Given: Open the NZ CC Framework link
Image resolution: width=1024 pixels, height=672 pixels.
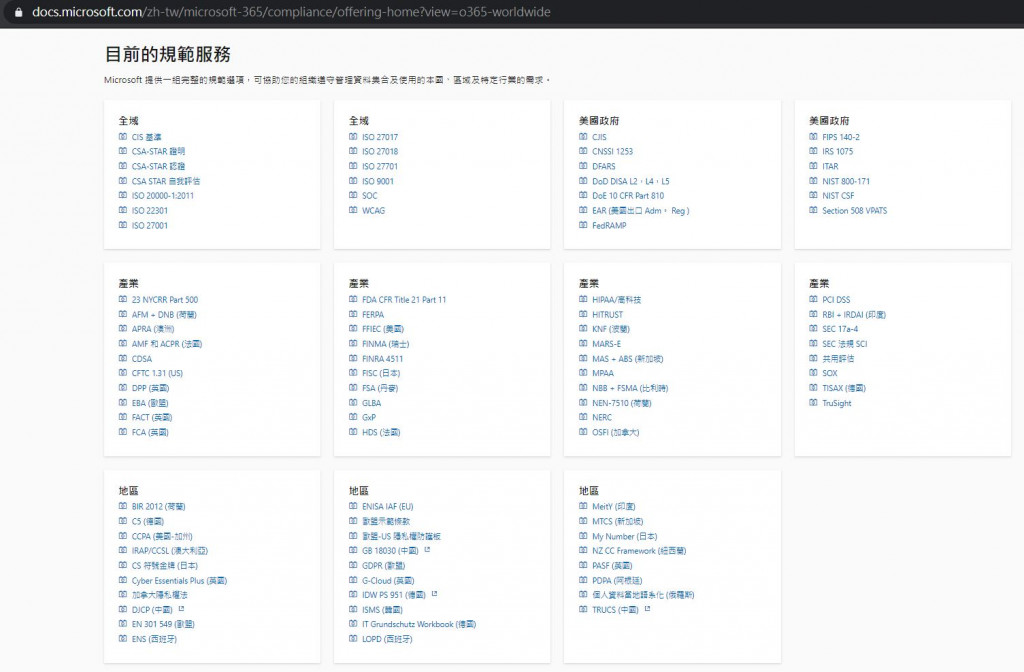Looking at the screenshot, I should pyautogui.click(x=639, y=551).
